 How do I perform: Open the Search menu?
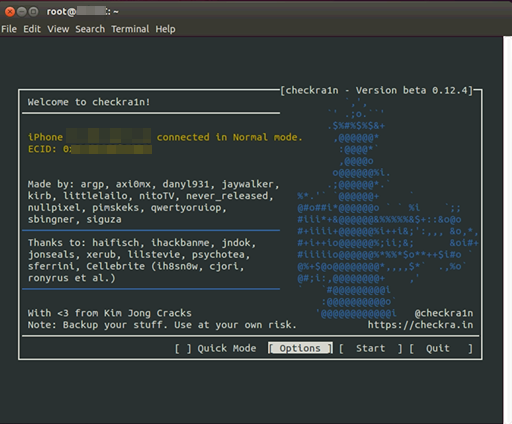tap(90, 29)
